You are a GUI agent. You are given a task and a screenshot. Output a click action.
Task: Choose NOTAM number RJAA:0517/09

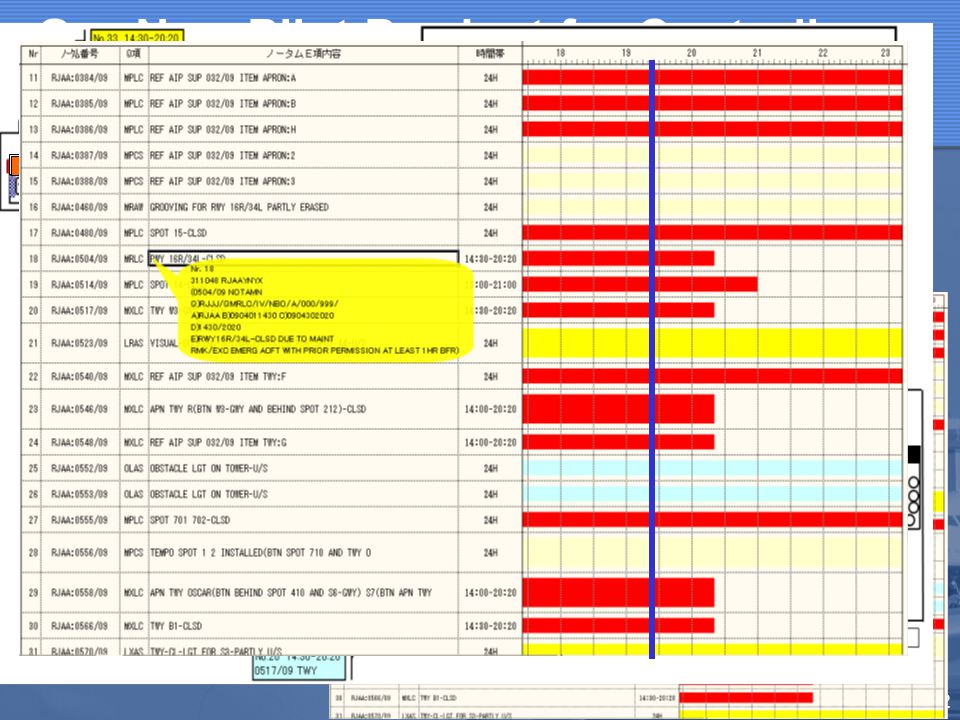[80, 310]
